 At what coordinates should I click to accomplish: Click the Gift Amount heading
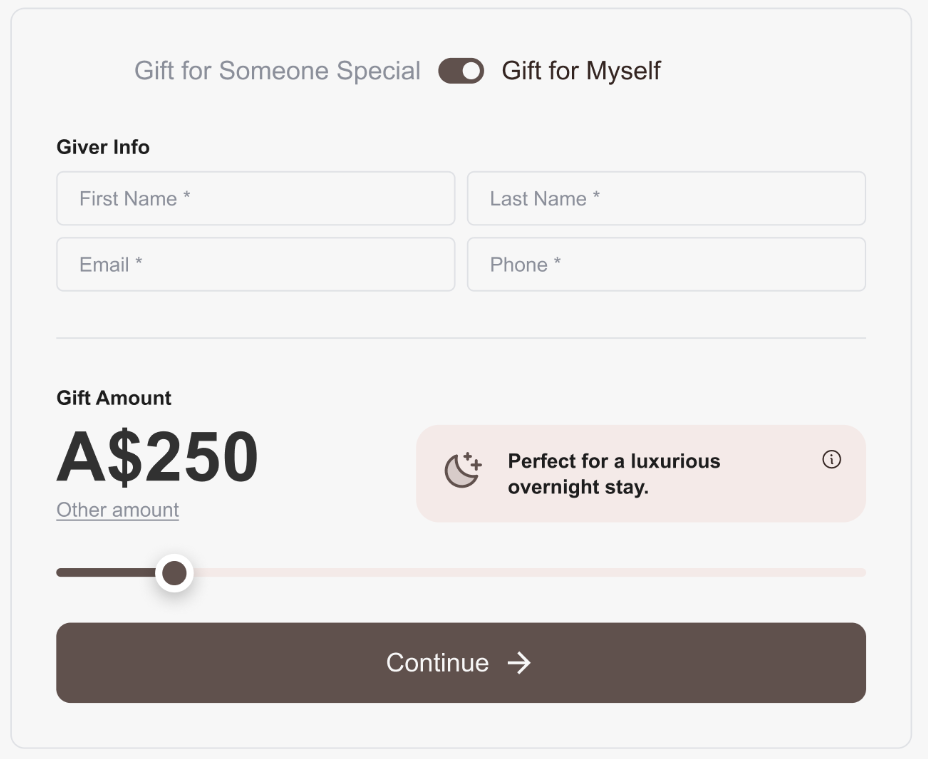coord(114,398)
